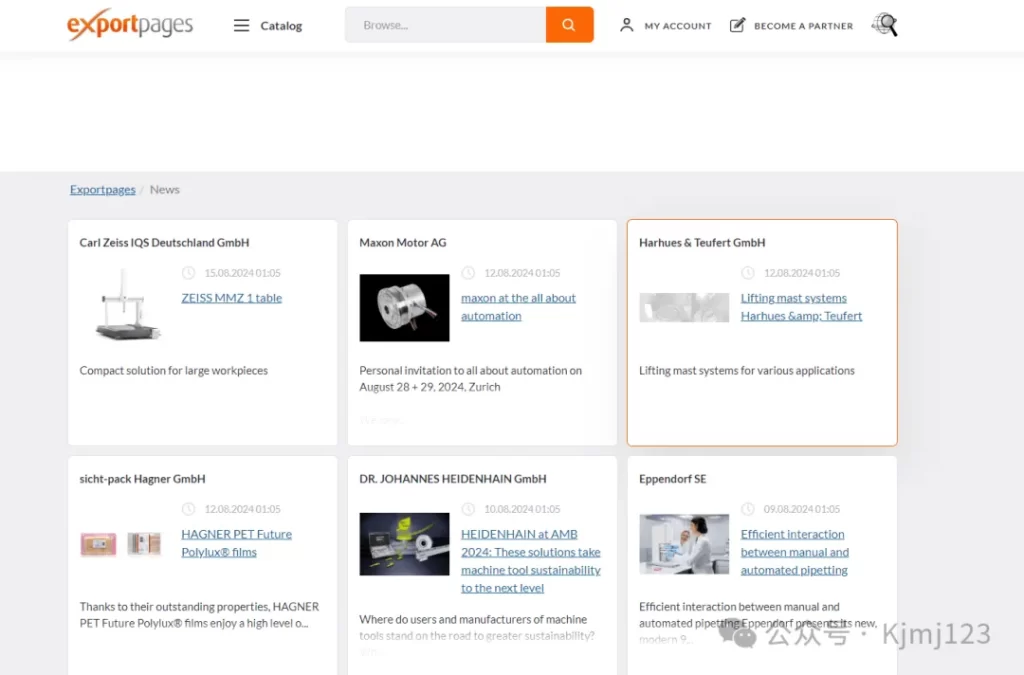Viewport: 1024px width, 675px height.
Task: Click the Eppendorf laboratory thumbnail
Action: coord(684,544)
